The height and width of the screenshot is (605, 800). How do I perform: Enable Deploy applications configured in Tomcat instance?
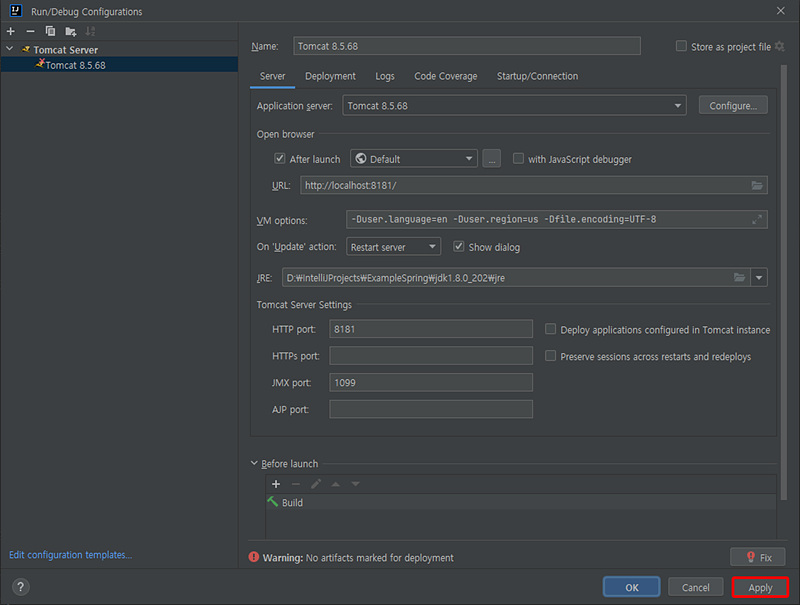tap(550, 330)
